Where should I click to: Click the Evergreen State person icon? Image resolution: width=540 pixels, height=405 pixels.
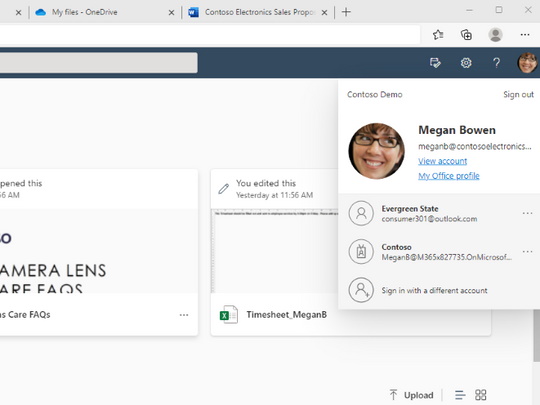click(361, 214)
